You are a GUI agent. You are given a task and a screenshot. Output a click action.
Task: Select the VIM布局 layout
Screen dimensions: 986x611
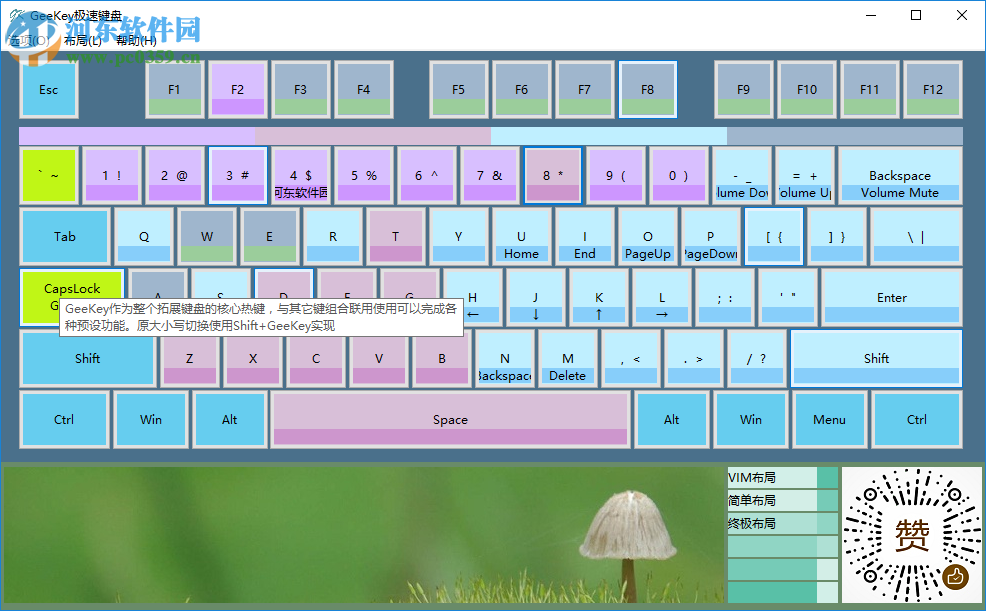click(x=783, y=478)
